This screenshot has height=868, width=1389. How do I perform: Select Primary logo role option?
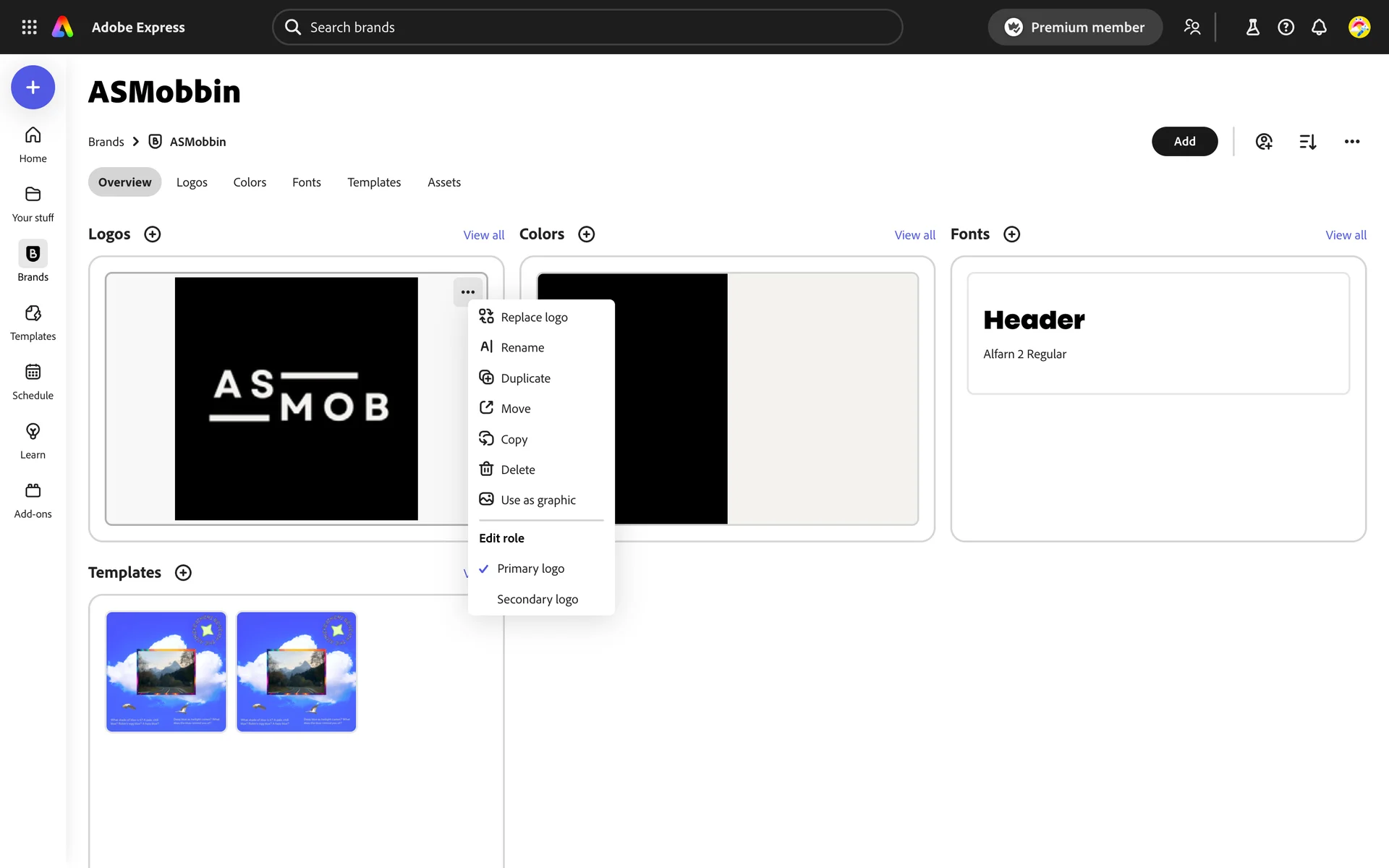coord(530,569)
